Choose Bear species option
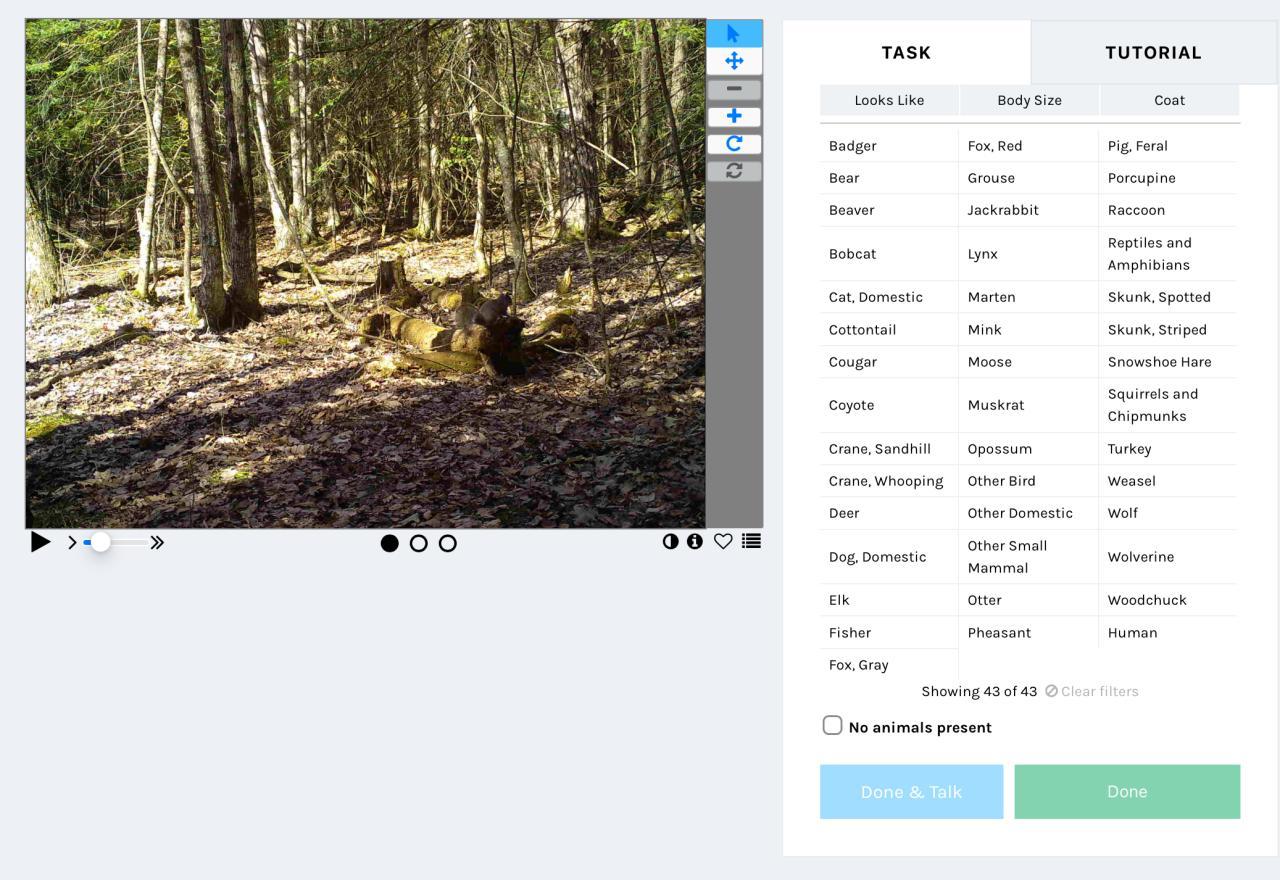 pyautogui.click(x=889, y=178)
